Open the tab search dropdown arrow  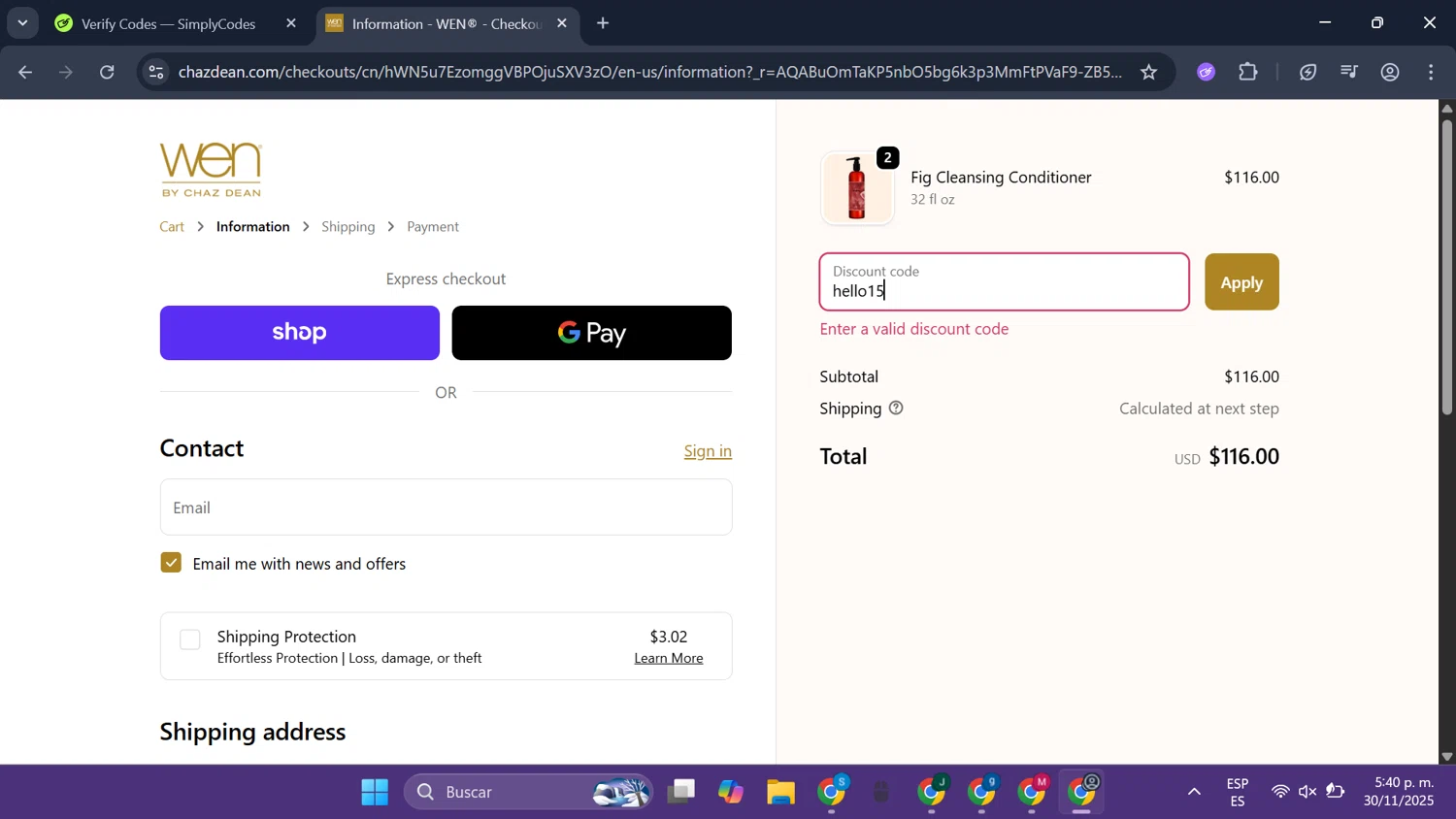pyautogui.click(x=22, y=22)
